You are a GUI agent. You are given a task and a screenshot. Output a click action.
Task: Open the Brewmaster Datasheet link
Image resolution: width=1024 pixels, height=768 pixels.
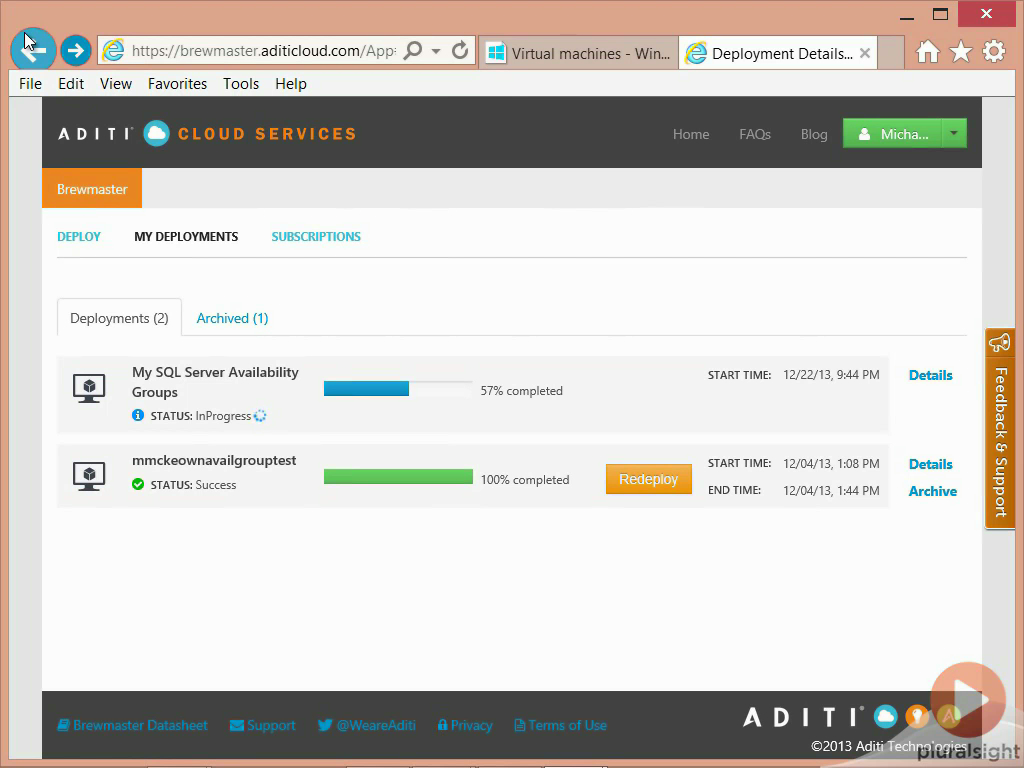click(x=133, y=725)
